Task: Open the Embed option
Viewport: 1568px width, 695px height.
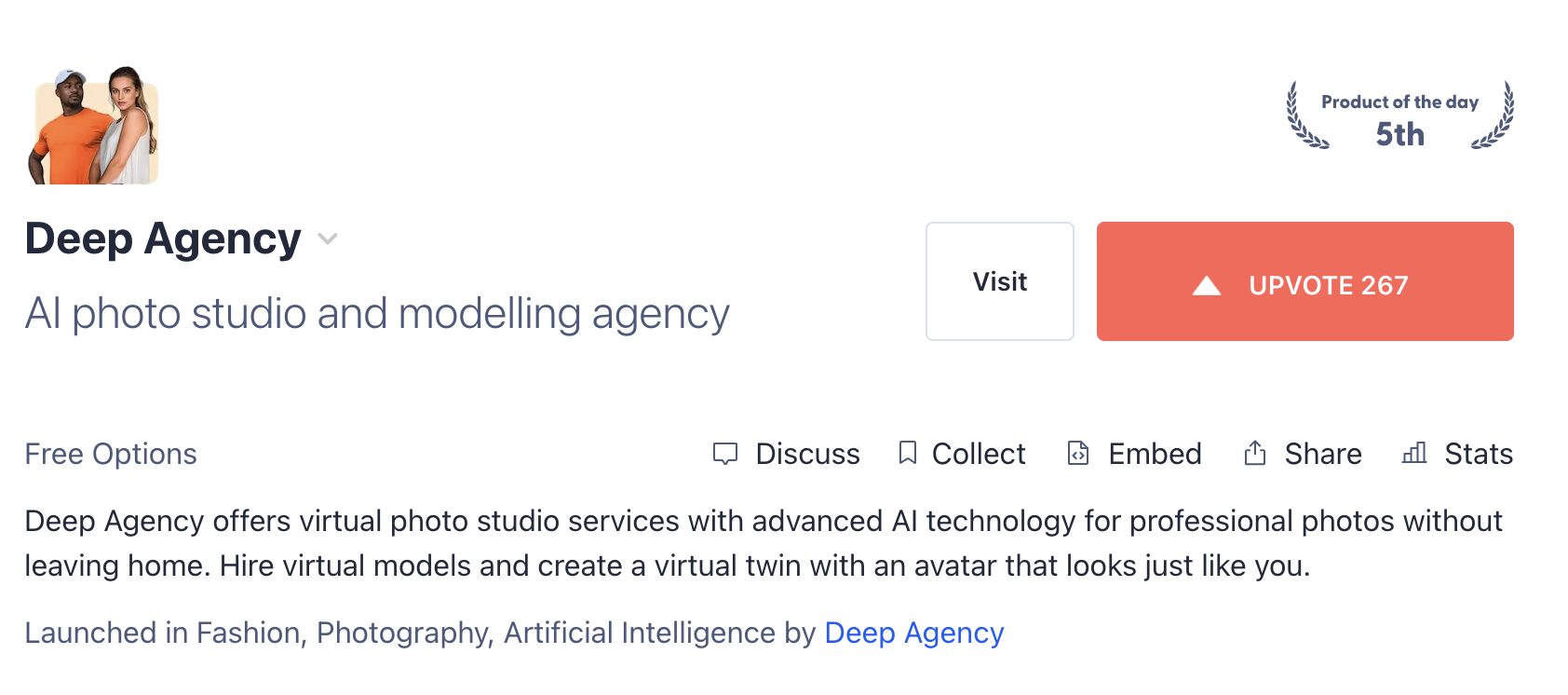Action: (x=1134, y=454)
